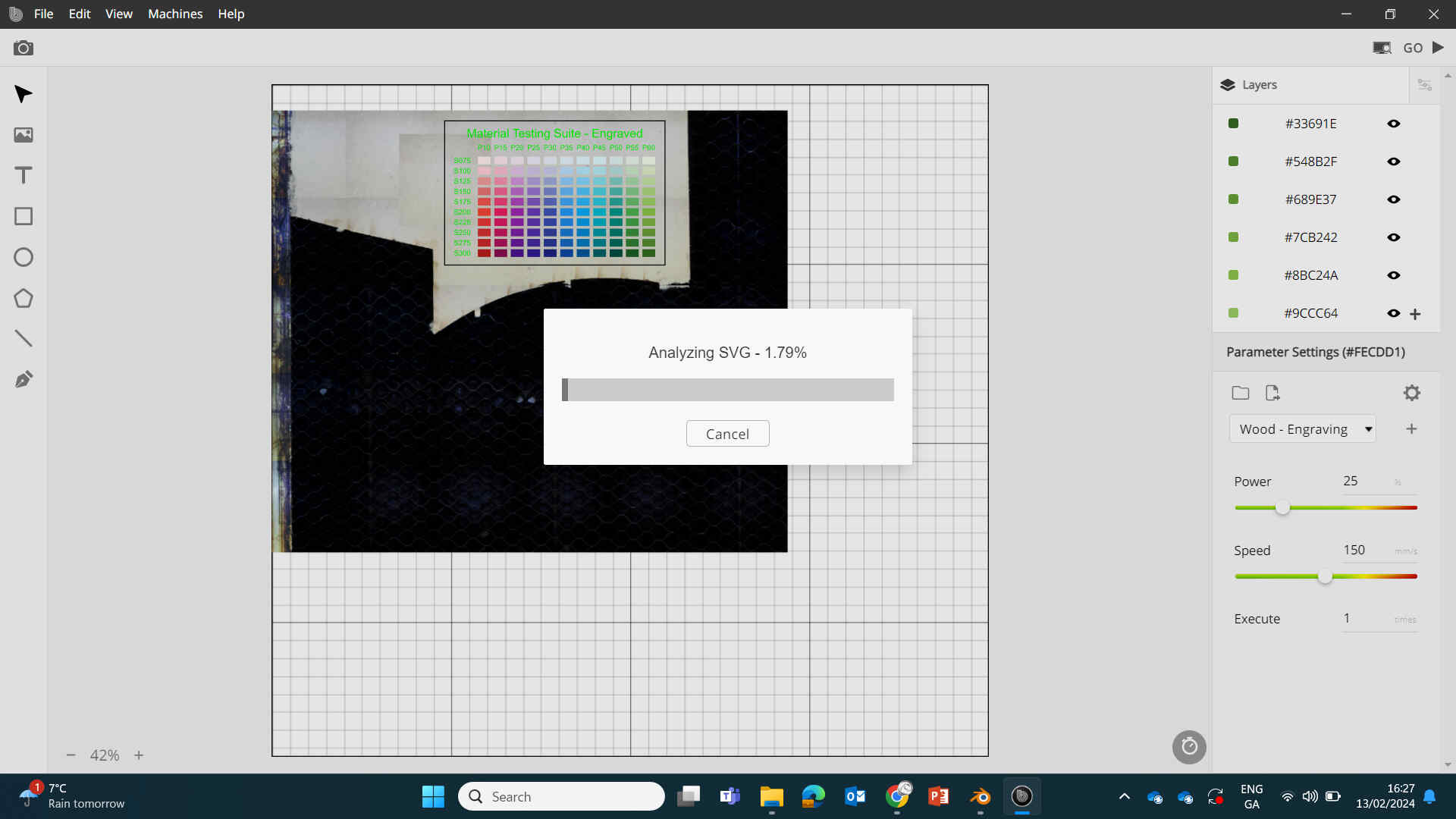Open the View menu

[x=119, y=14]
